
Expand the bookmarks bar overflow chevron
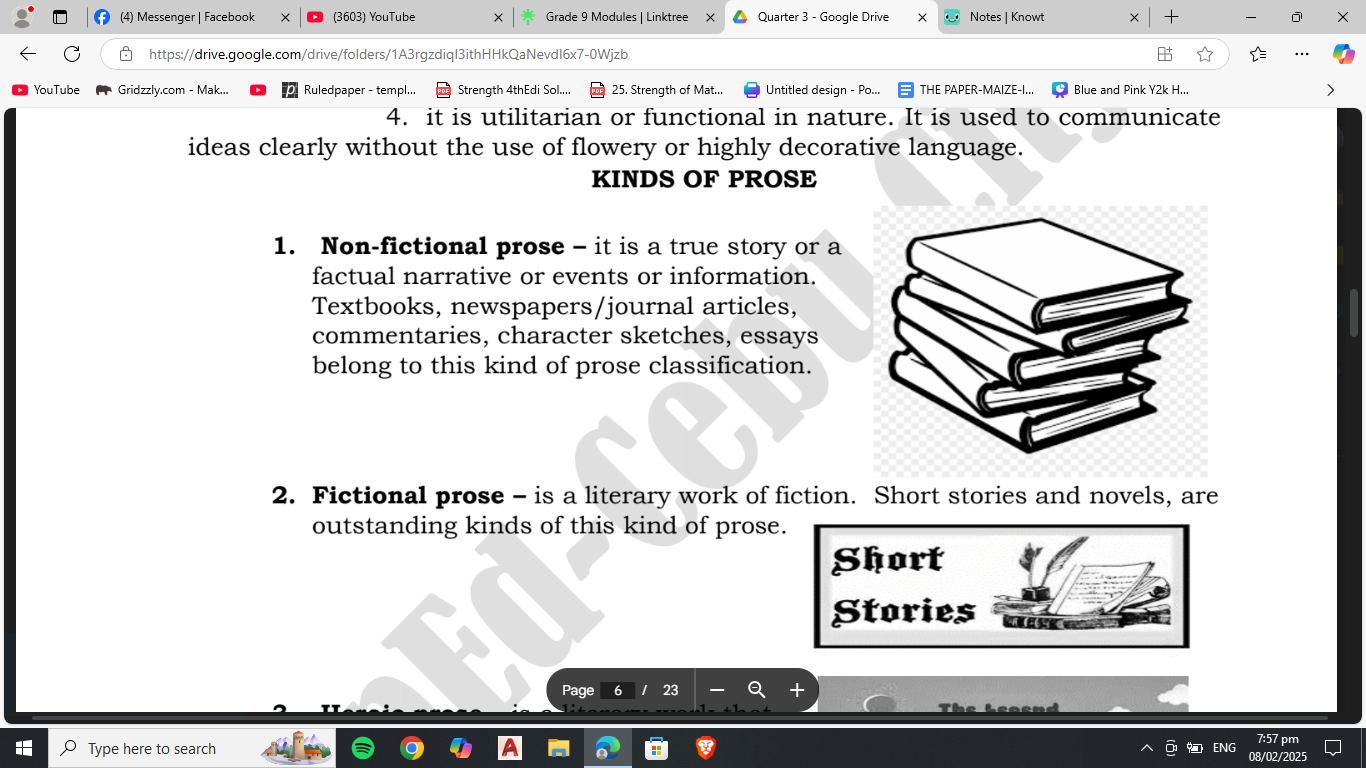1330,90
